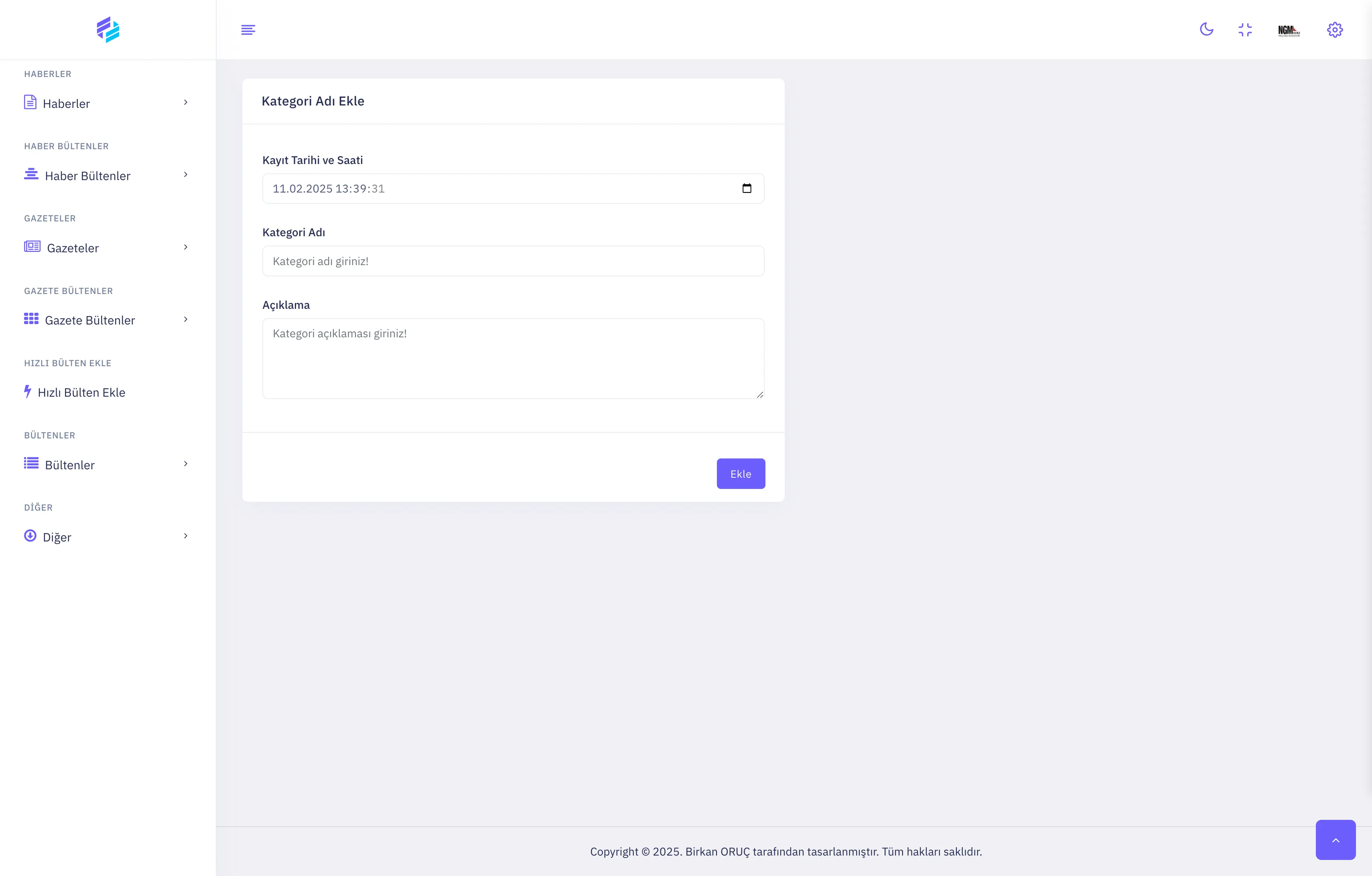The height and width of the screenshot is (876, 1372).
Task: Toggle the sidebar hamburger menu icon
Action: coord(248,30)
